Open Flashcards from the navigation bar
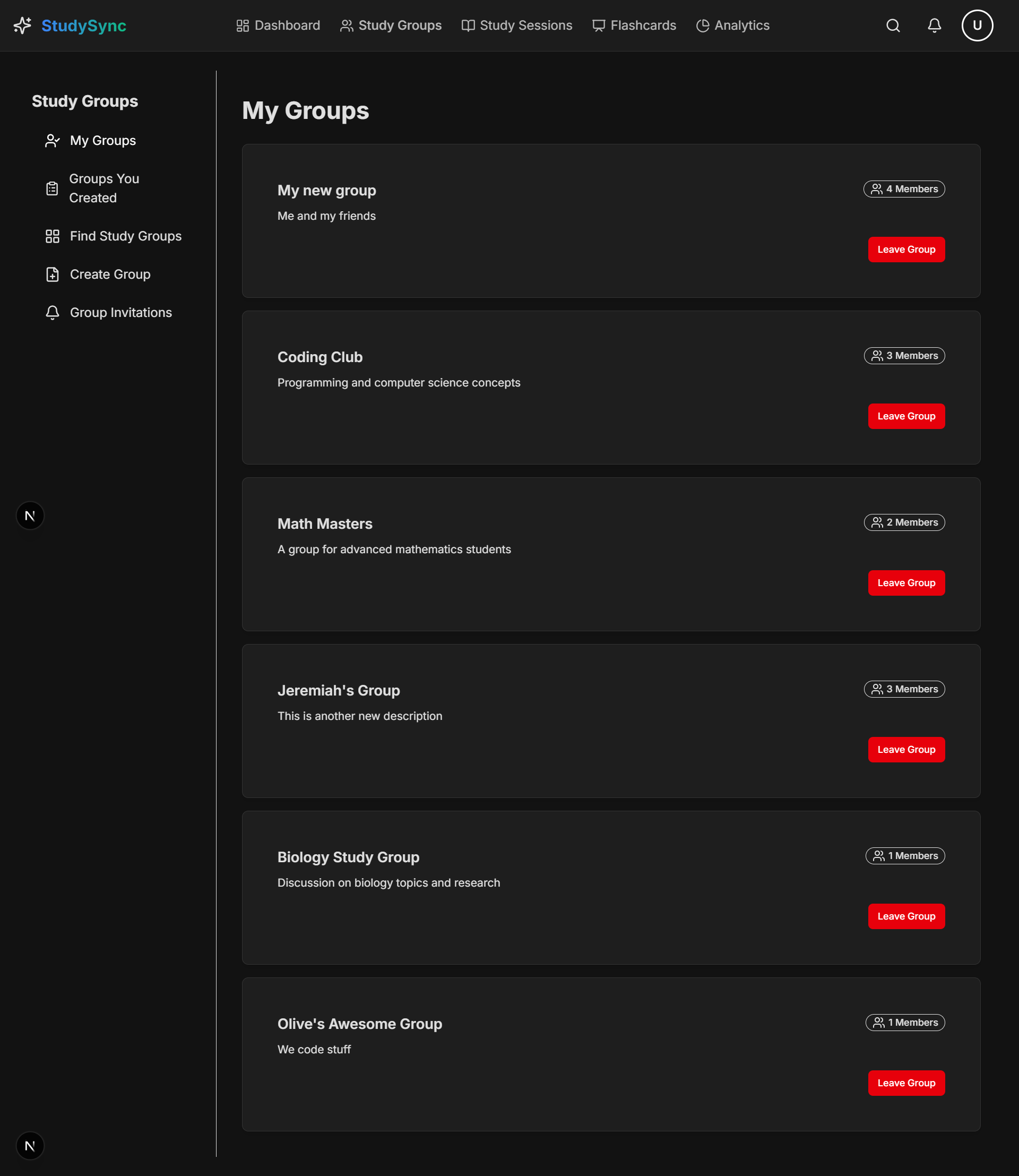This screenshot has height=1176, width=1019. [x=634, y=25]
